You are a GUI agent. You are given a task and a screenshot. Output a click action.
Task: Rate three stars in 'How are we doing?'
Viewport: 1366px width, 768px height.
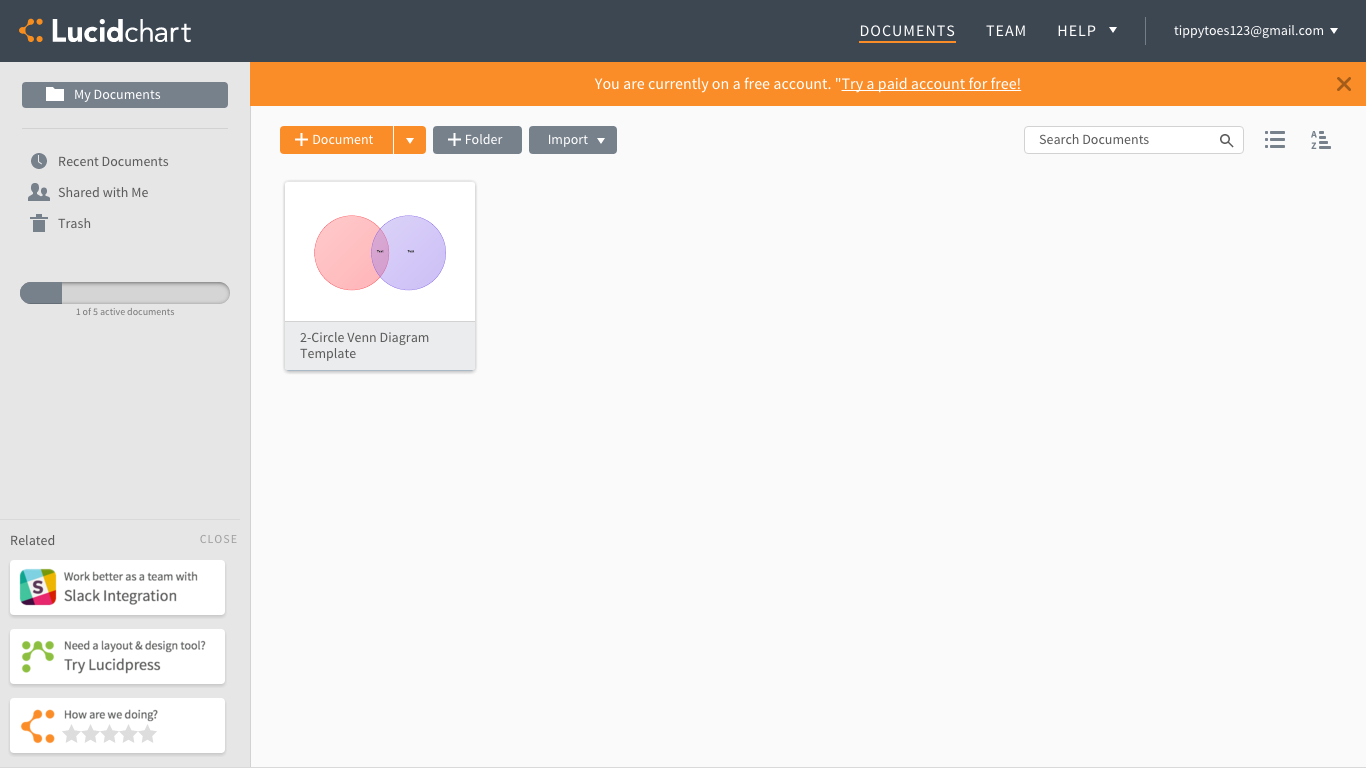tap(110, 734)
